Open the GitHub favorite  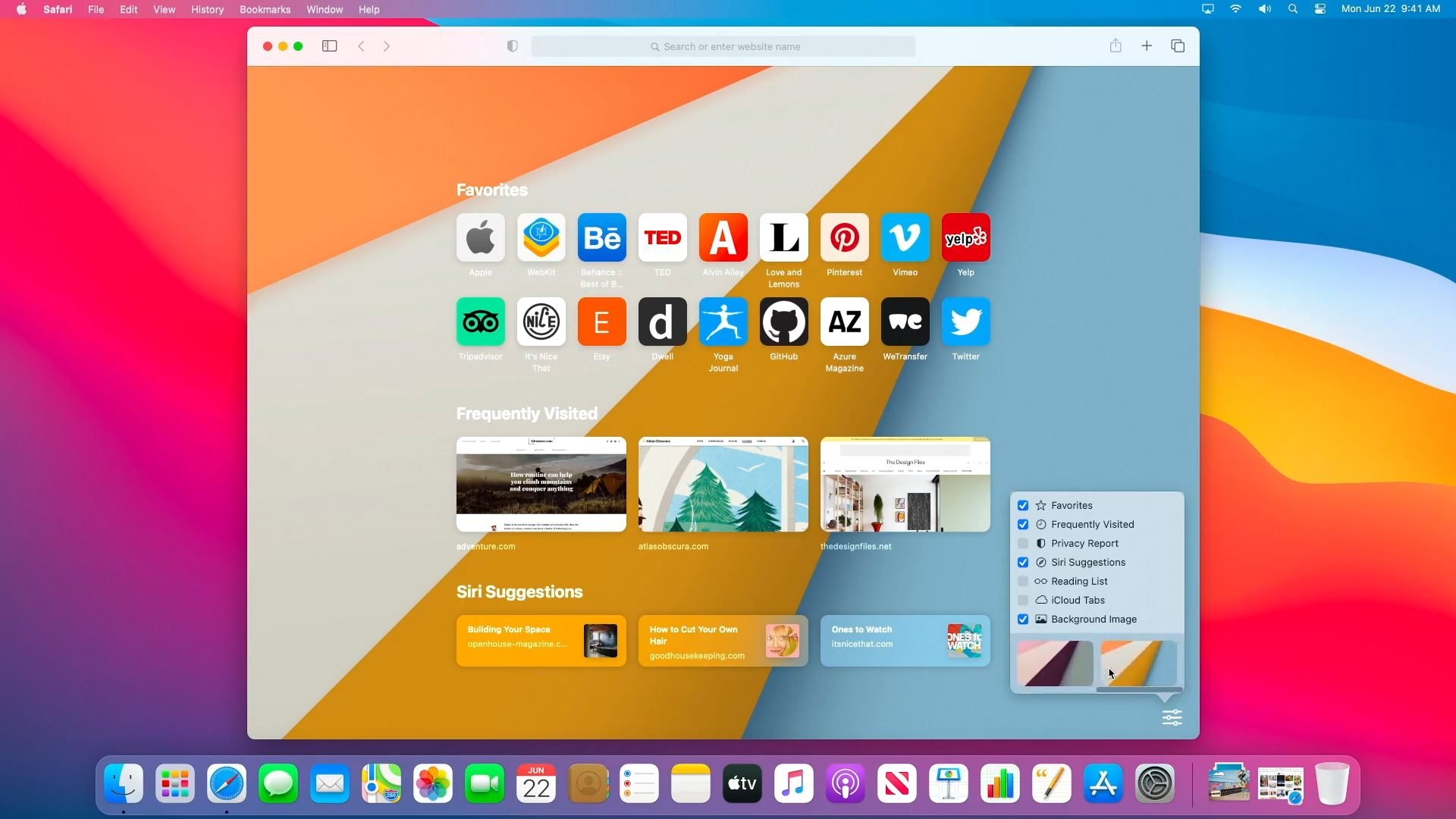[x=784, y=322]
